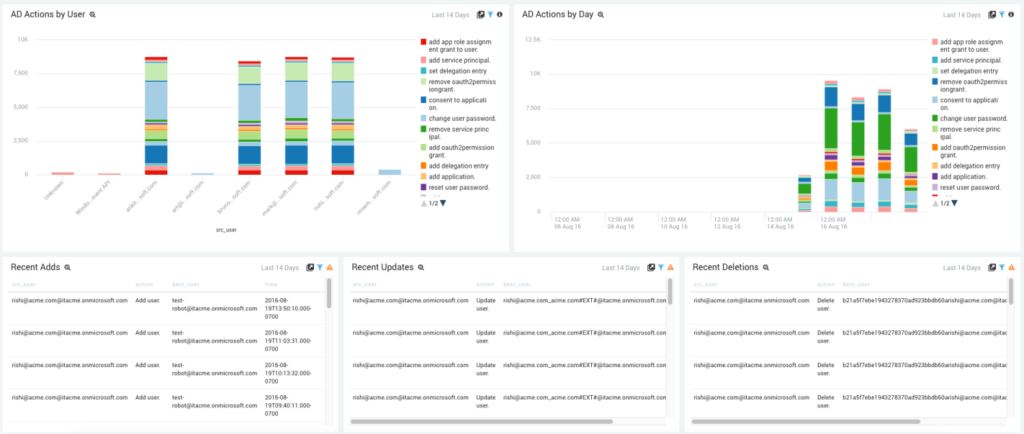Toggle 'set delegation entry' legend entry in By User chart
The height and width of the screenshot is (434, 1024).
click(x=453, y=70)
